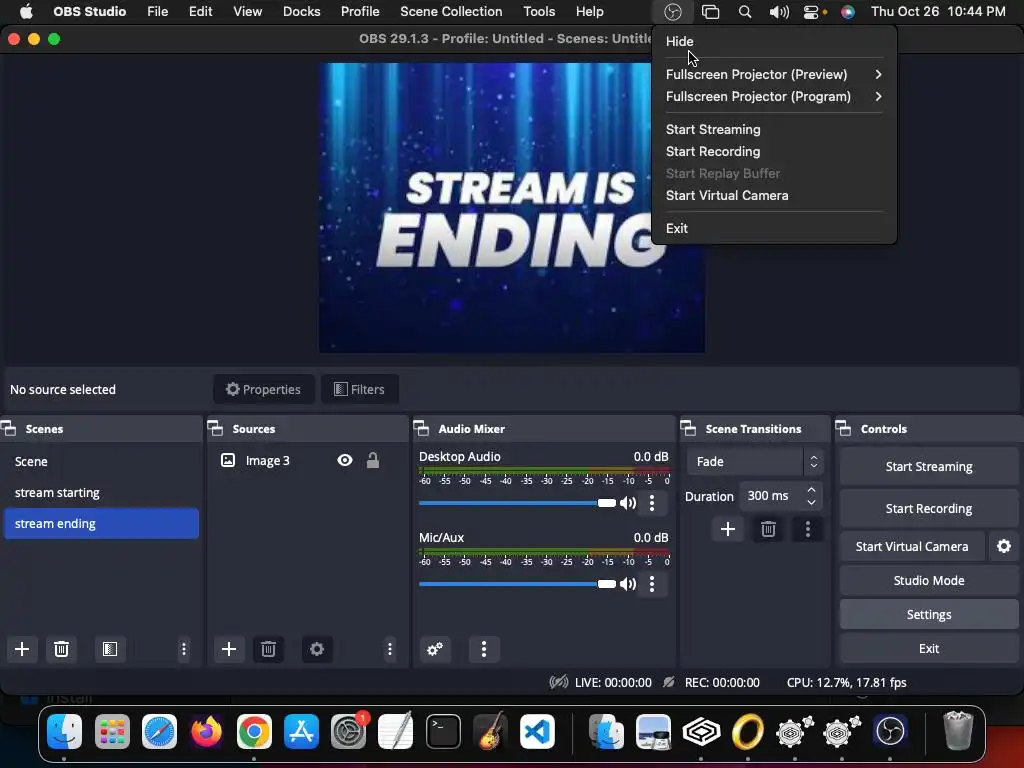Viewport: 1024px width, 768px height.
Task: Open Sources panel three-dot options menu
Action: (x=390, y=649)
